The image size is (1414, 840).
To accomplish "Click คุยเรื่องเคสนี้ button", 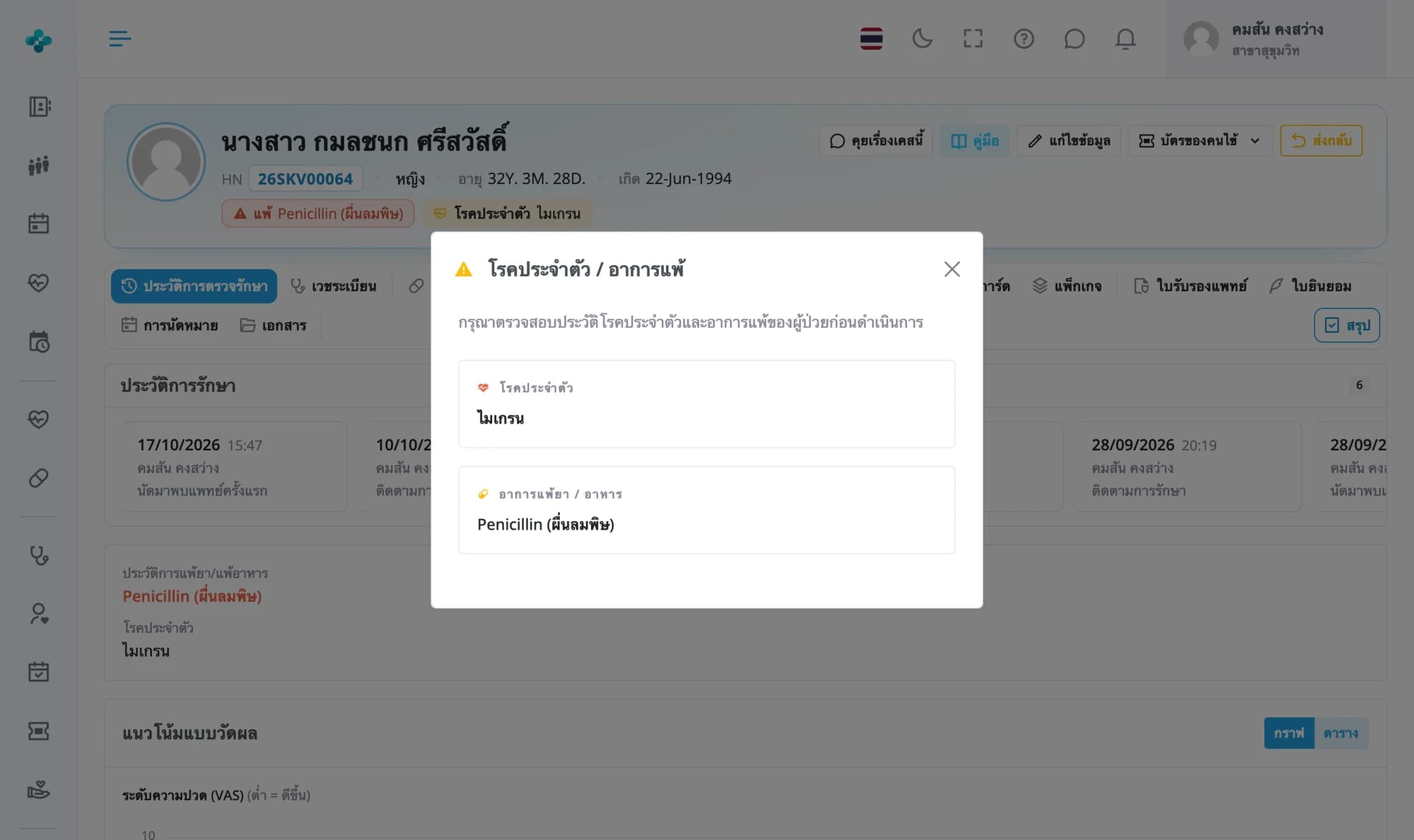I will [x=876, y=141].
